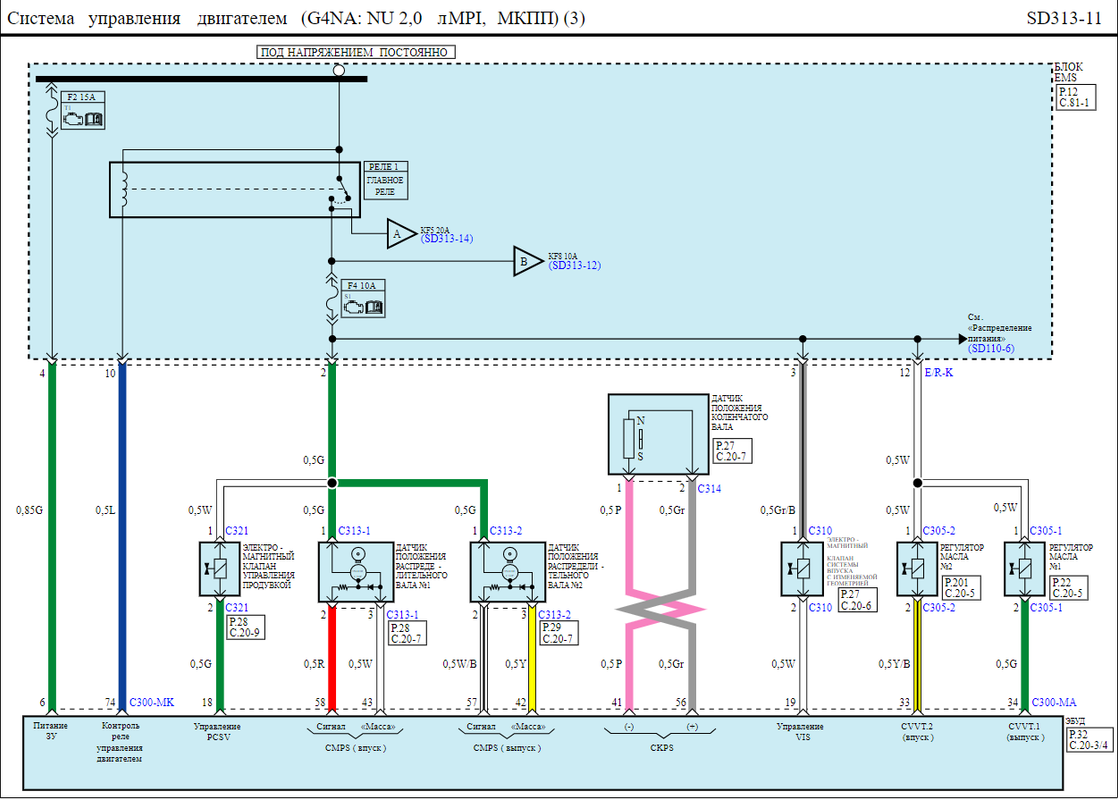The height and width of the screenshot is (800, 1118).
Task: Click the P.28 C.20-7 camshaft sensor №1 reference
Action: pyautogui.click(x=408, y=633)
